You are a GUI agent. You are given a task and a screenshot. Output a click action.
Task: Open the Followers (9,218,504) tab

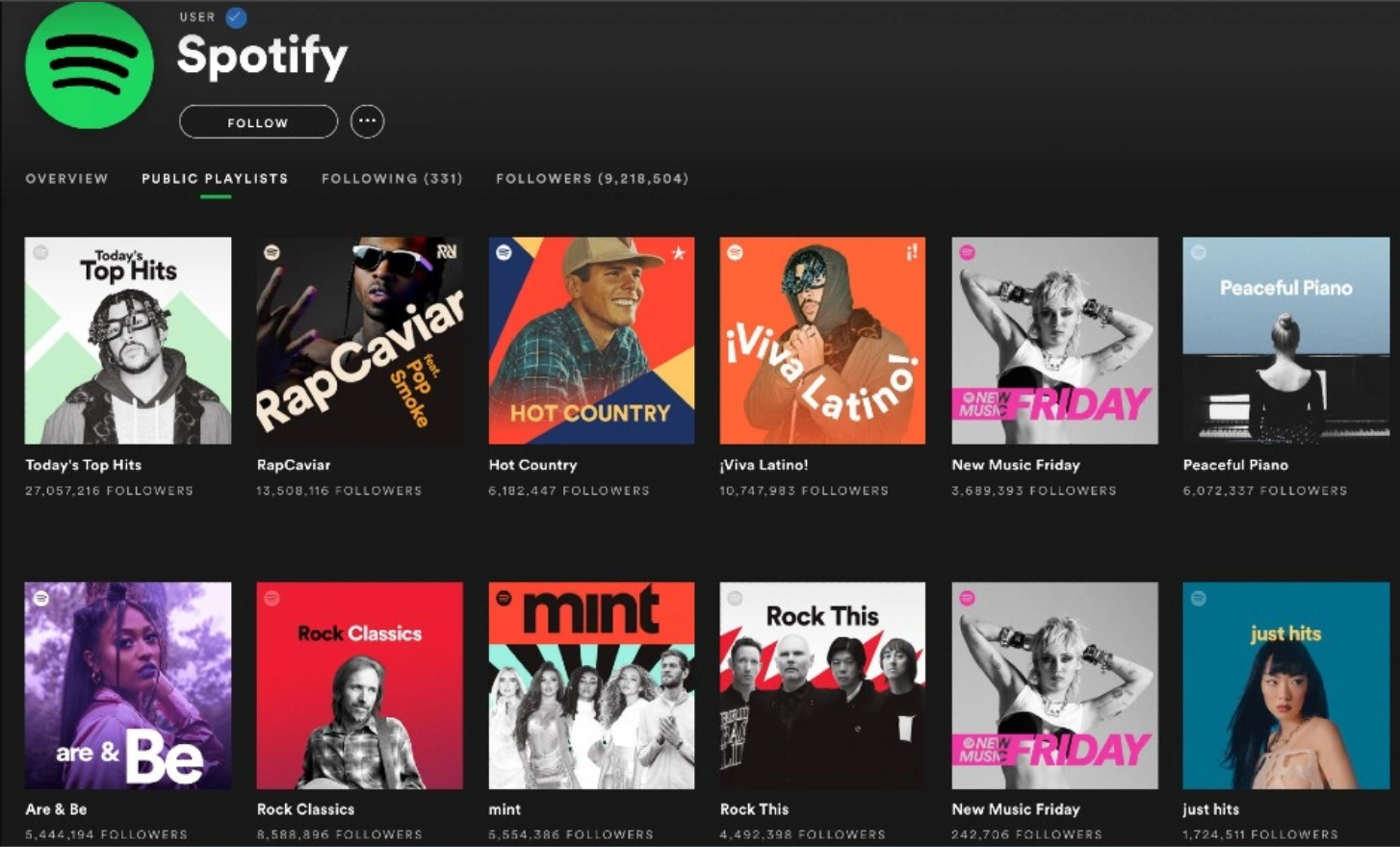tap(592, 179)
